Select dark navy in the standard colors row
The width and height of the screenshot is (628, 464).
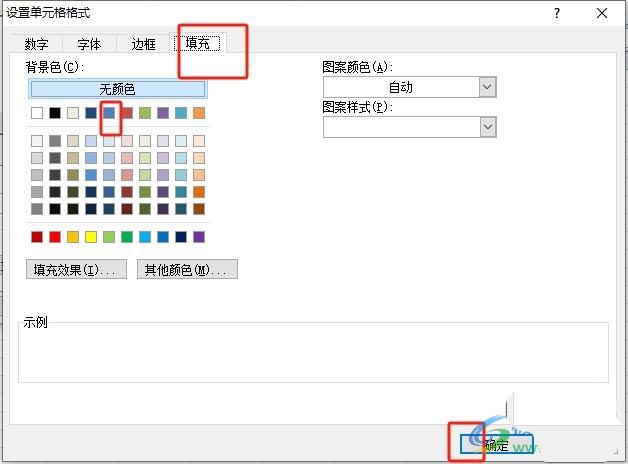181,237
